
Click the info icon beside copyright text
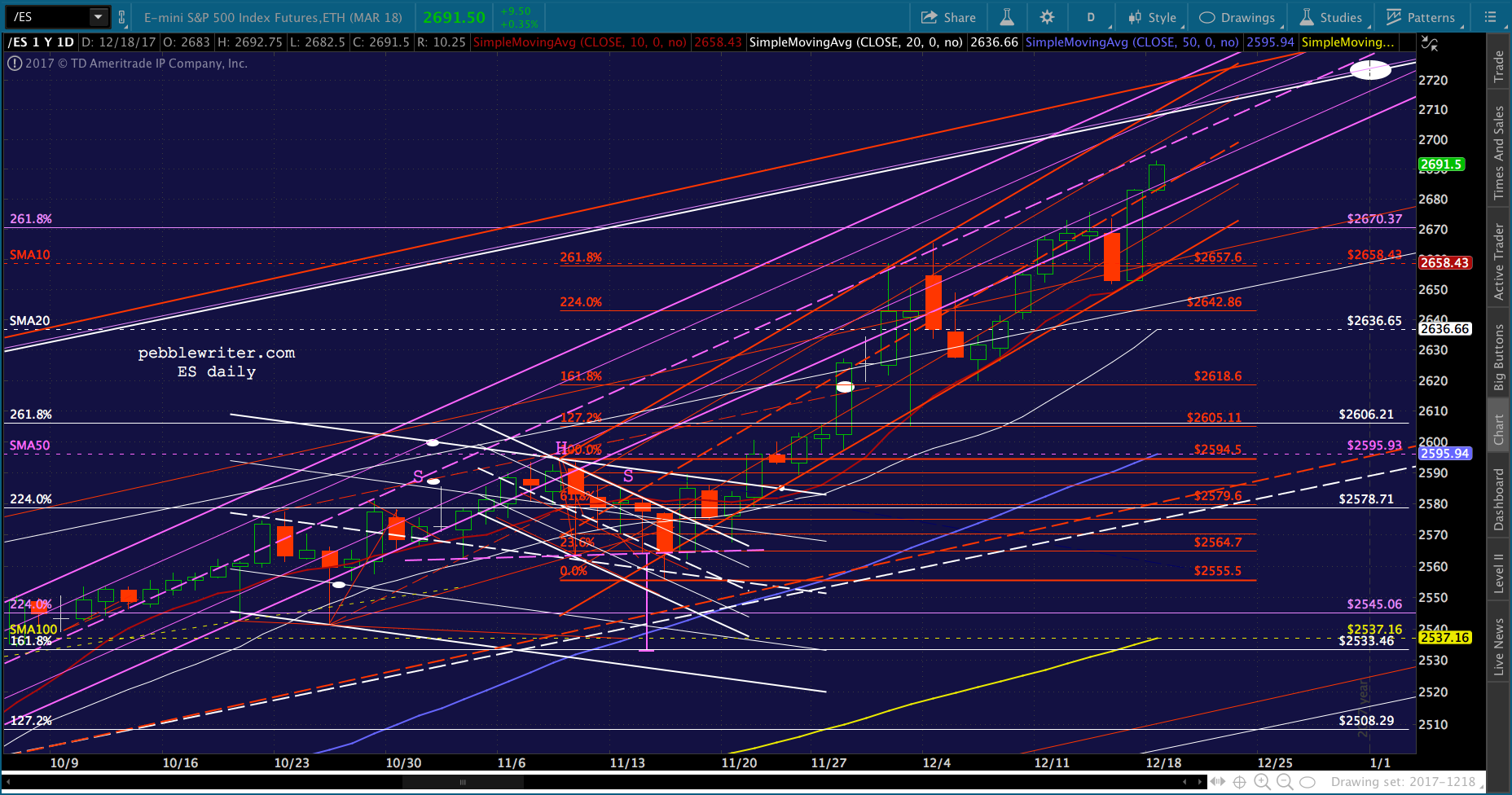tap(15, 63)
